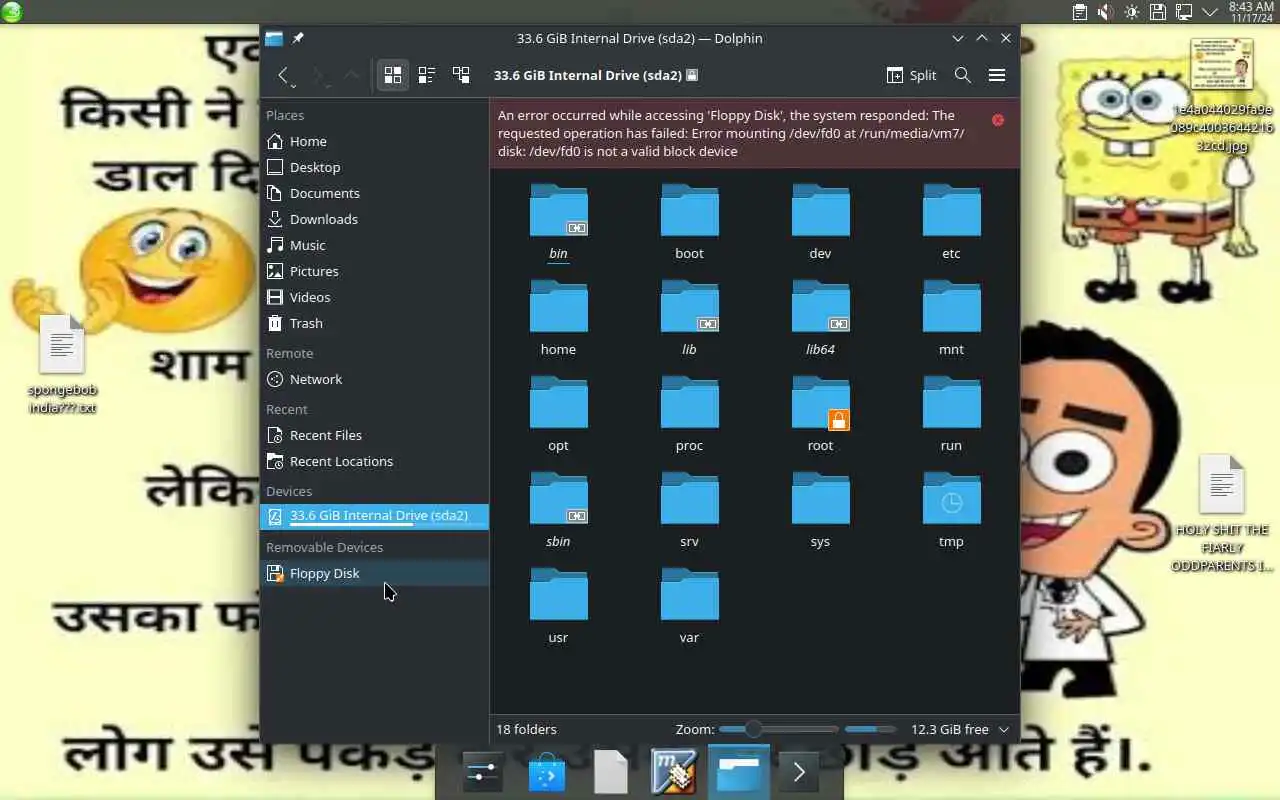
Task: Open Network under Remote
Action: (x=374, y=379)
